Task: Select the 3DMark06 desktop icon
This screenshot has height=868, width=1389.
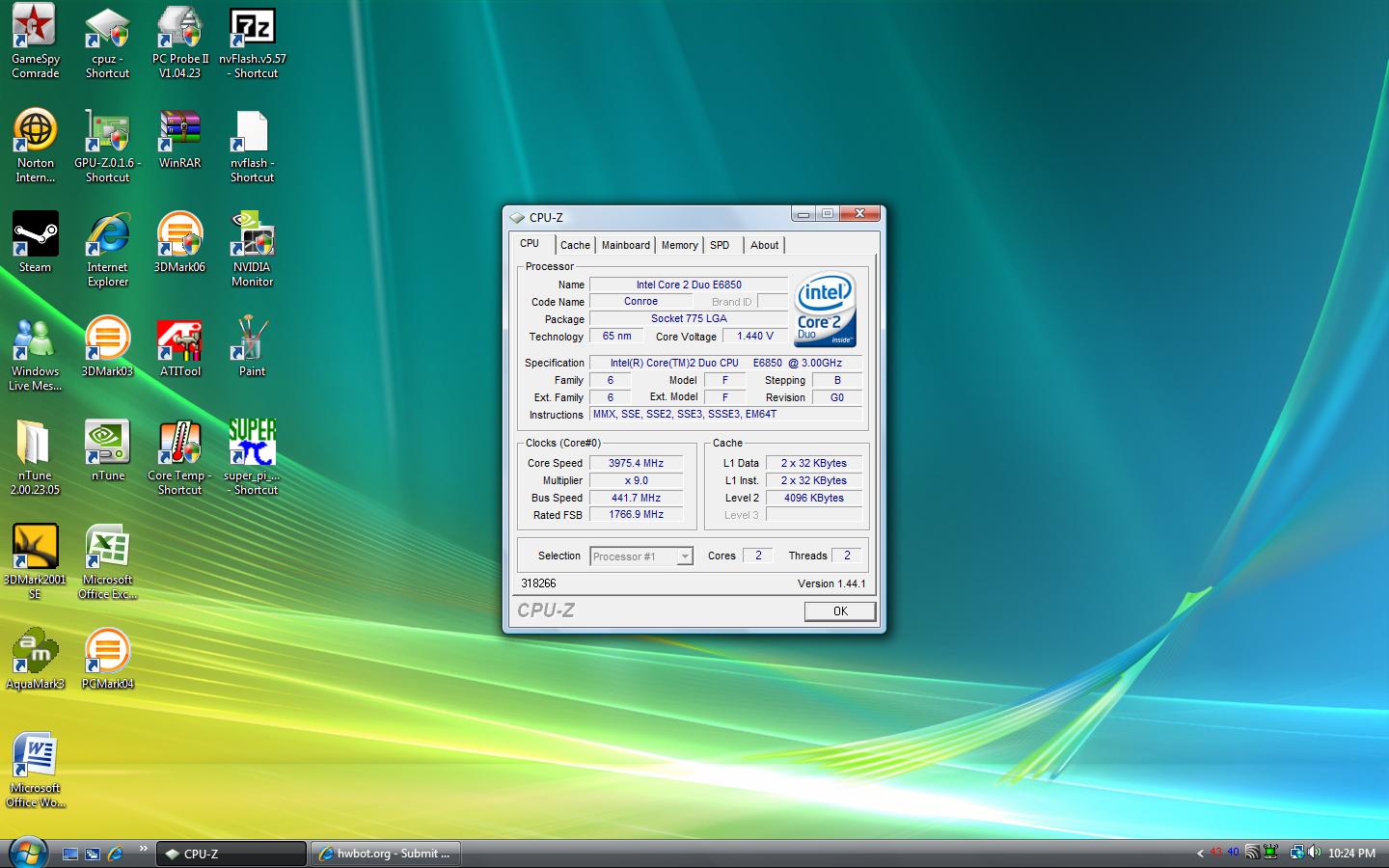Action: (x=179, y=242)
